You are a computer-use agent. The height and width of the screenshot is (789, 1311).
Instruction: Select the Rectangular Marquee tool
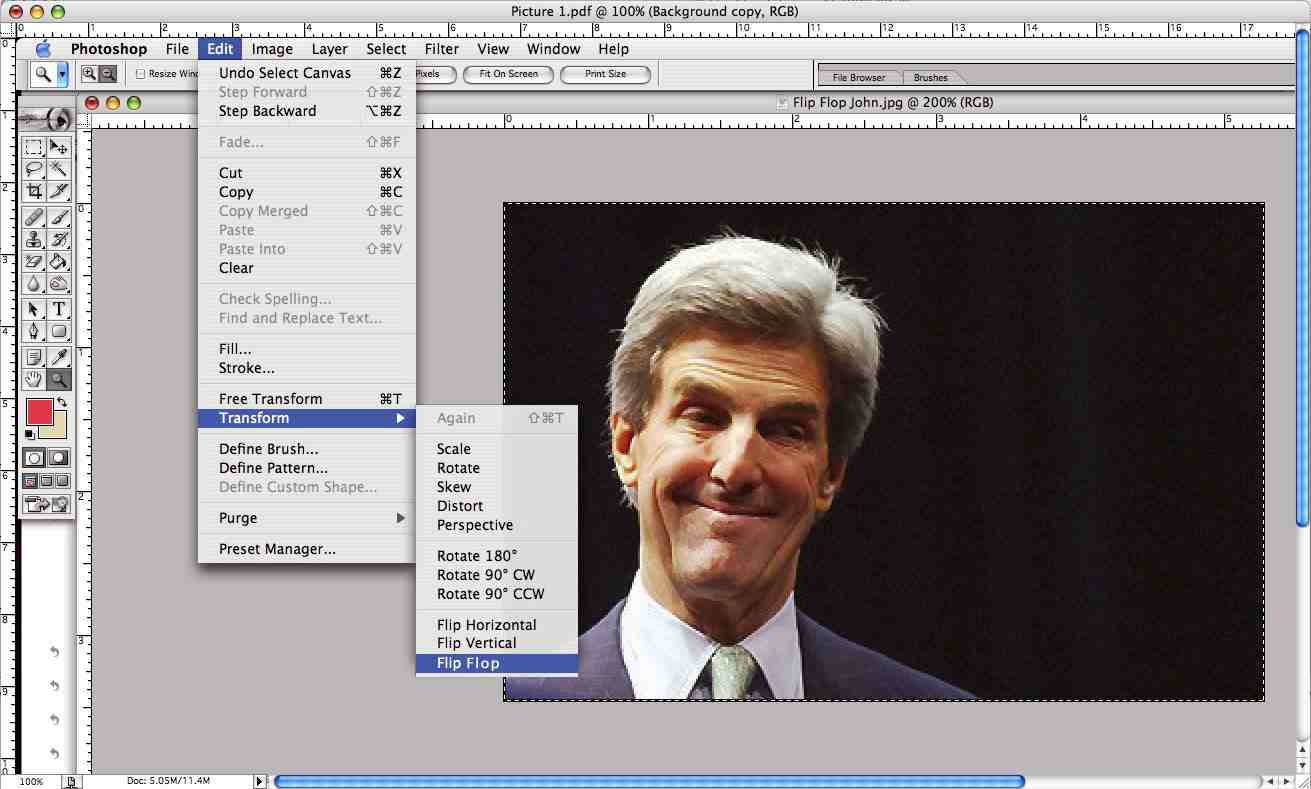click(x=34, y=148)
